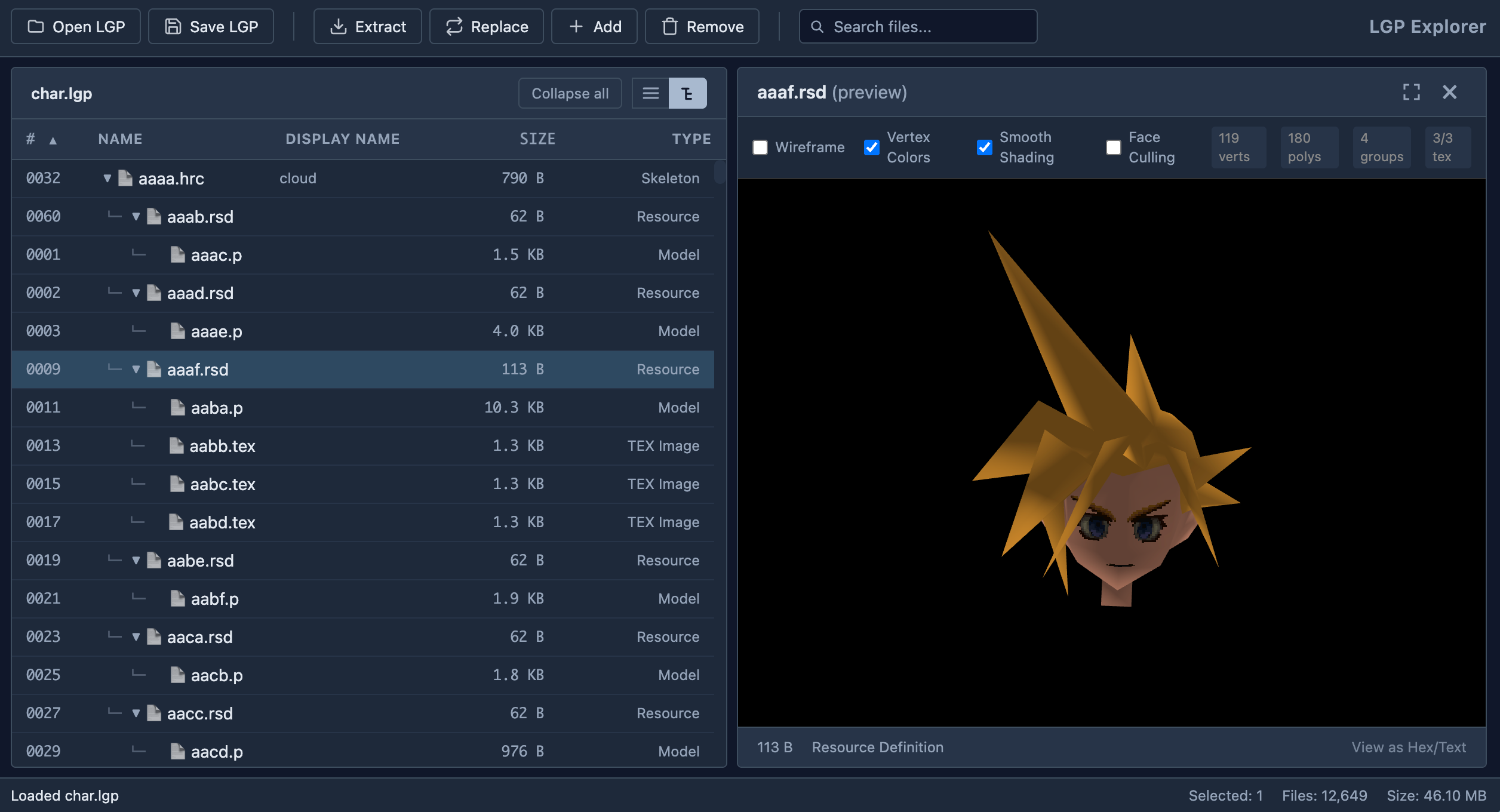1500x812 pixels.
Task: Click the file icon of aaab.rsd
Action: point(154,216)
